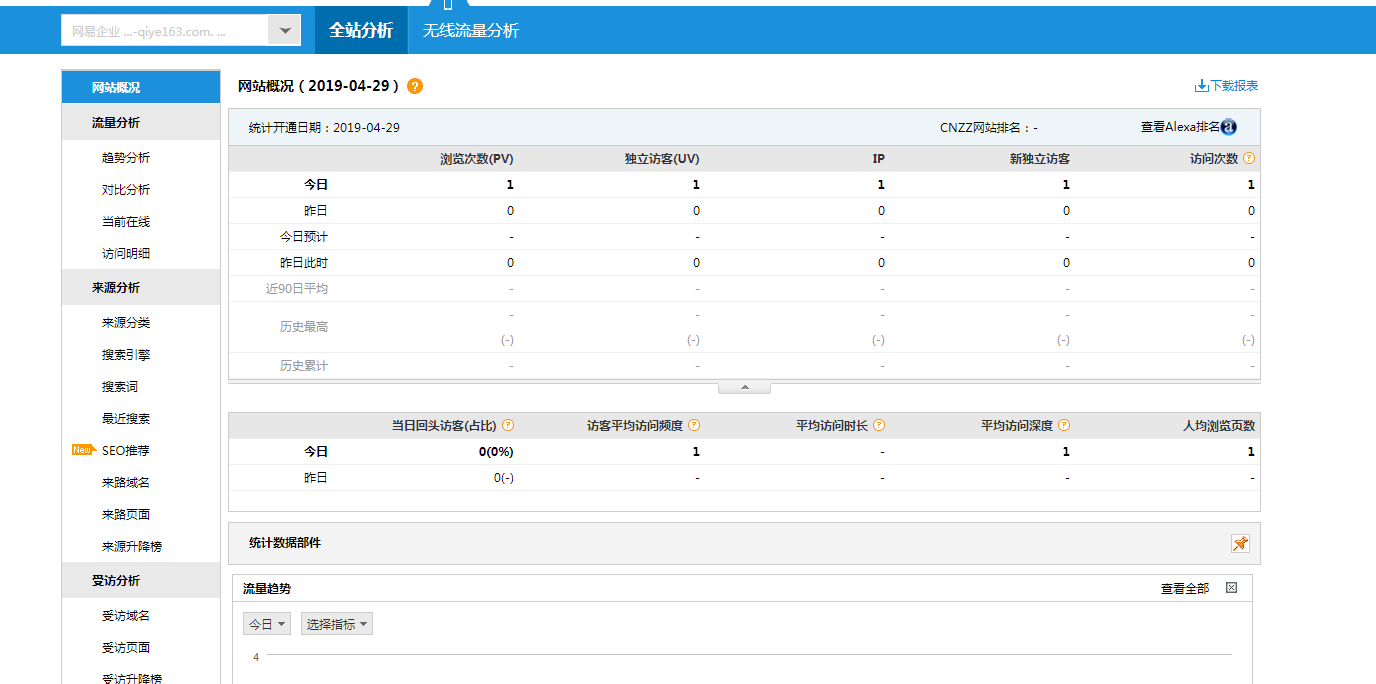This screenshot has height=684, width=1376.
Task: Open 对比分析 in the sidebar
Action: pos(126,190)
